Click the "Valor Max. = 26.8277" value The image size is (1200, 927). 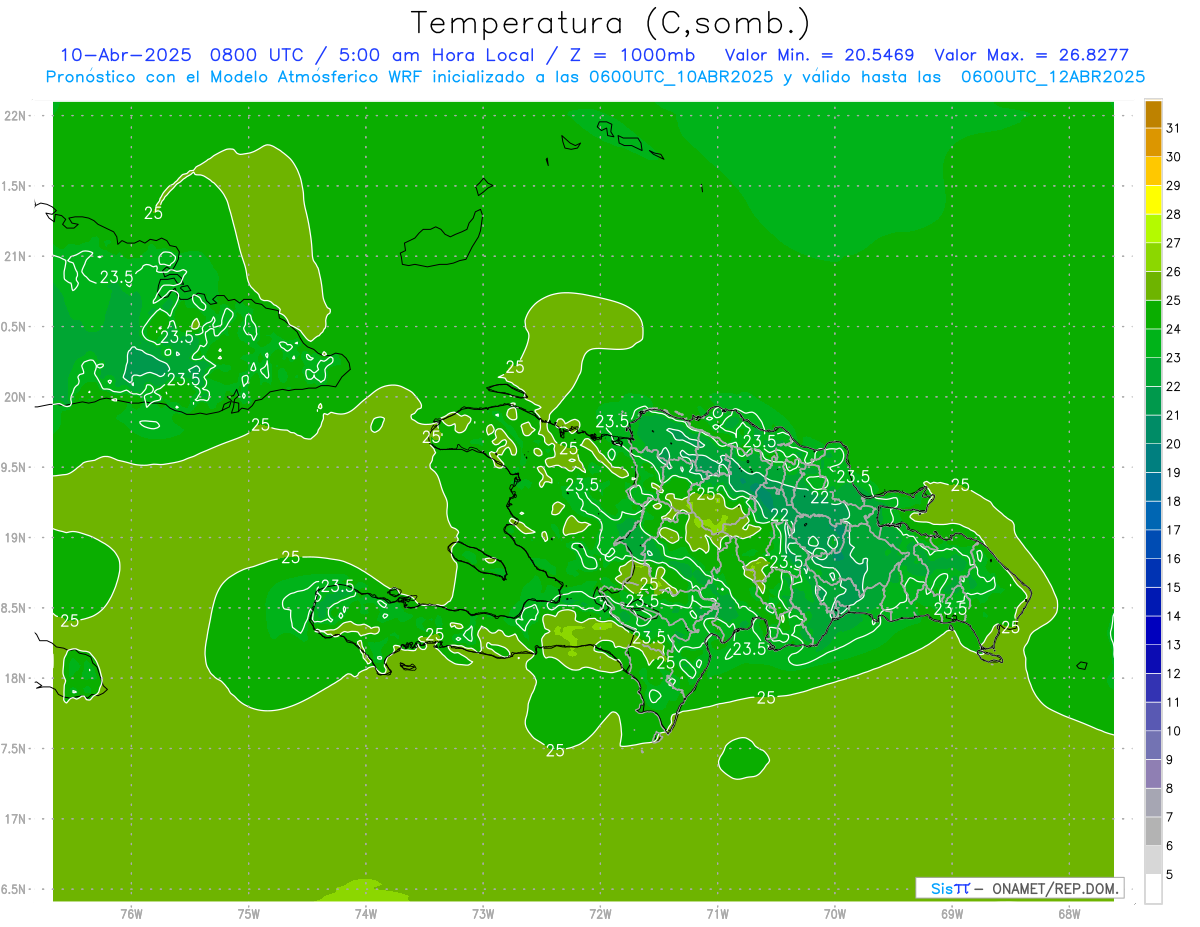point(1031,55)
